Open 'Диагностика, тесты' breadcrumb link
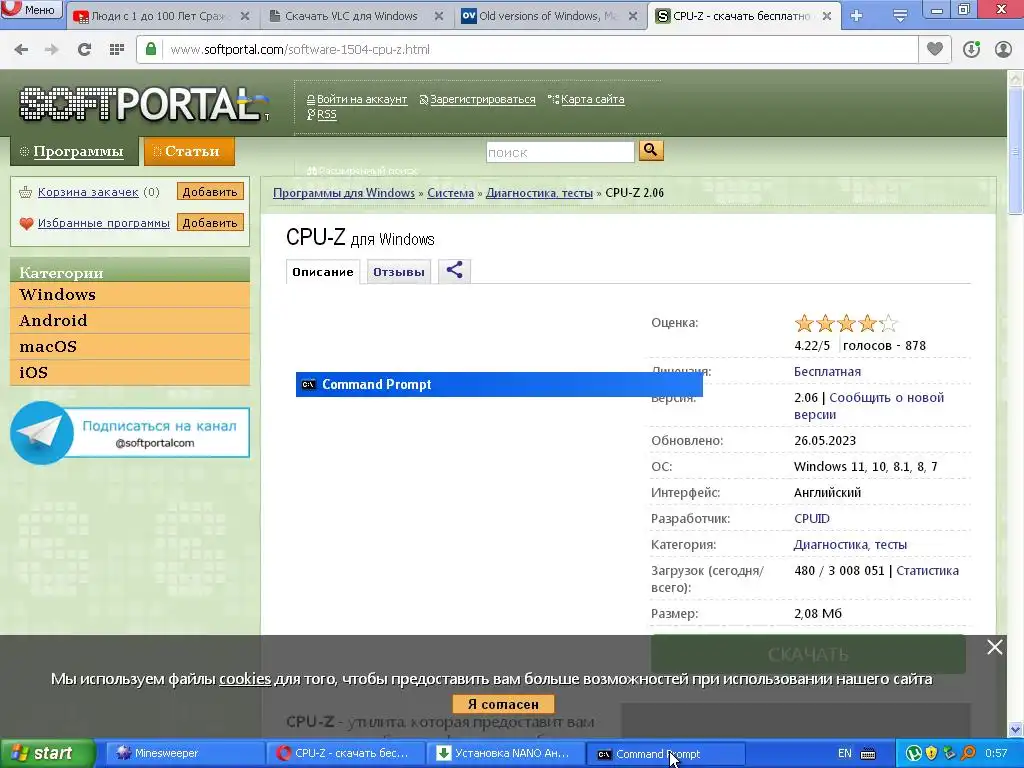This screenshot has height=768, width=1024. pyautogui.click(x=539, y=193)
